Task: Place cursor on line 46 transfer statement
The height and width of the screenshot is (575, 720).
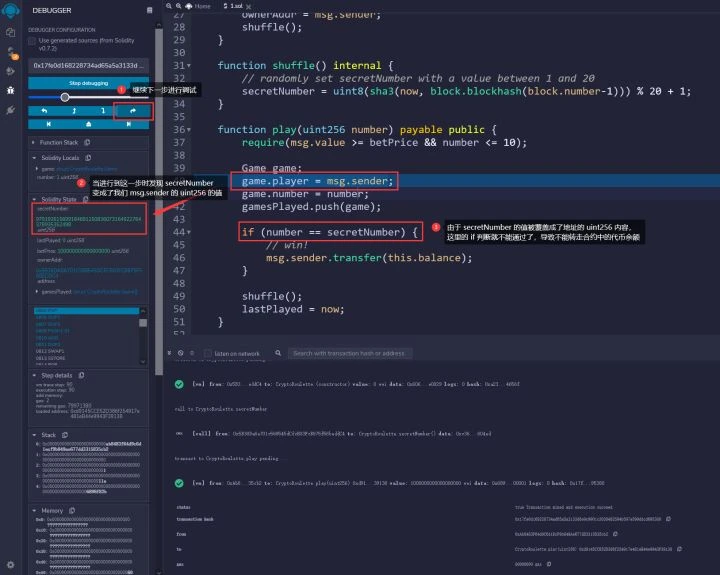Action: pos(369,258)
